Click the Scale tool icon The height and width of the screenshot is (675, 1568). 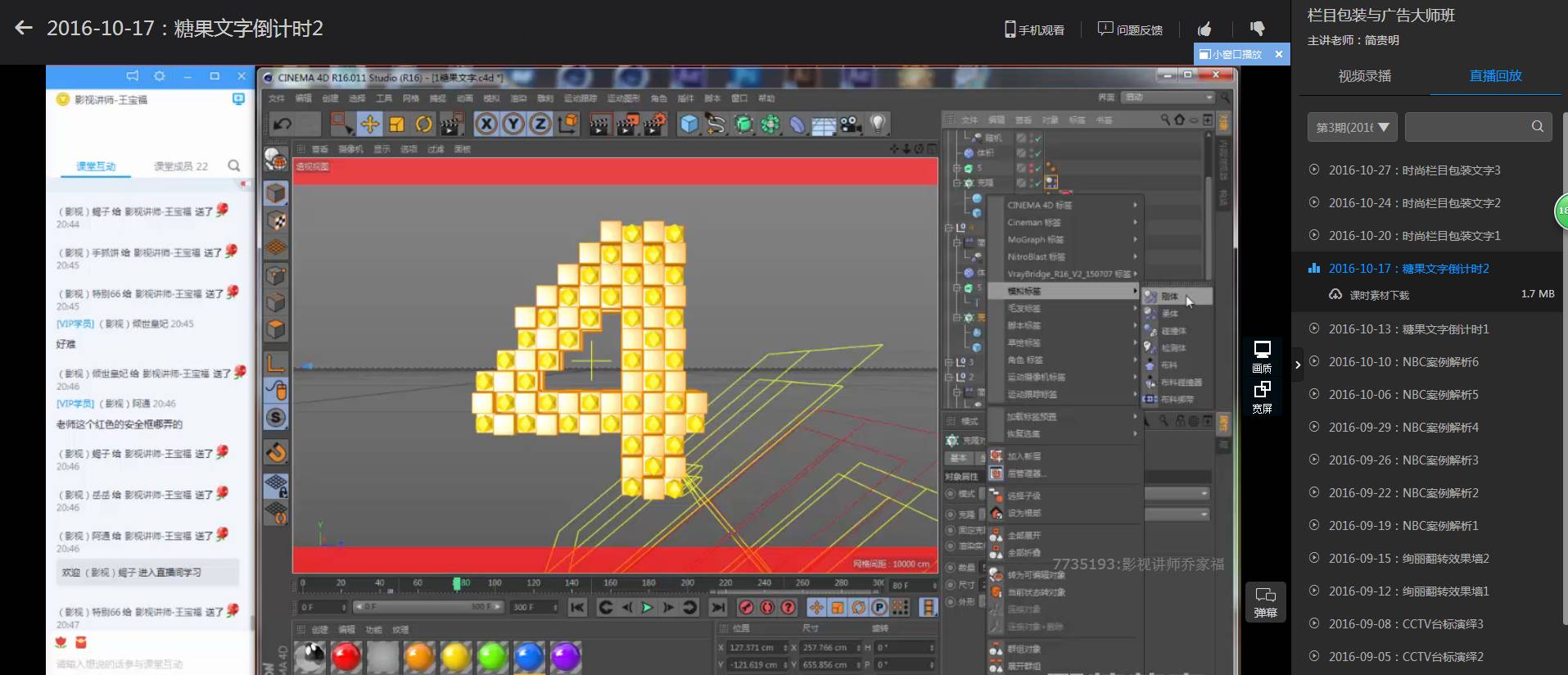397,125
